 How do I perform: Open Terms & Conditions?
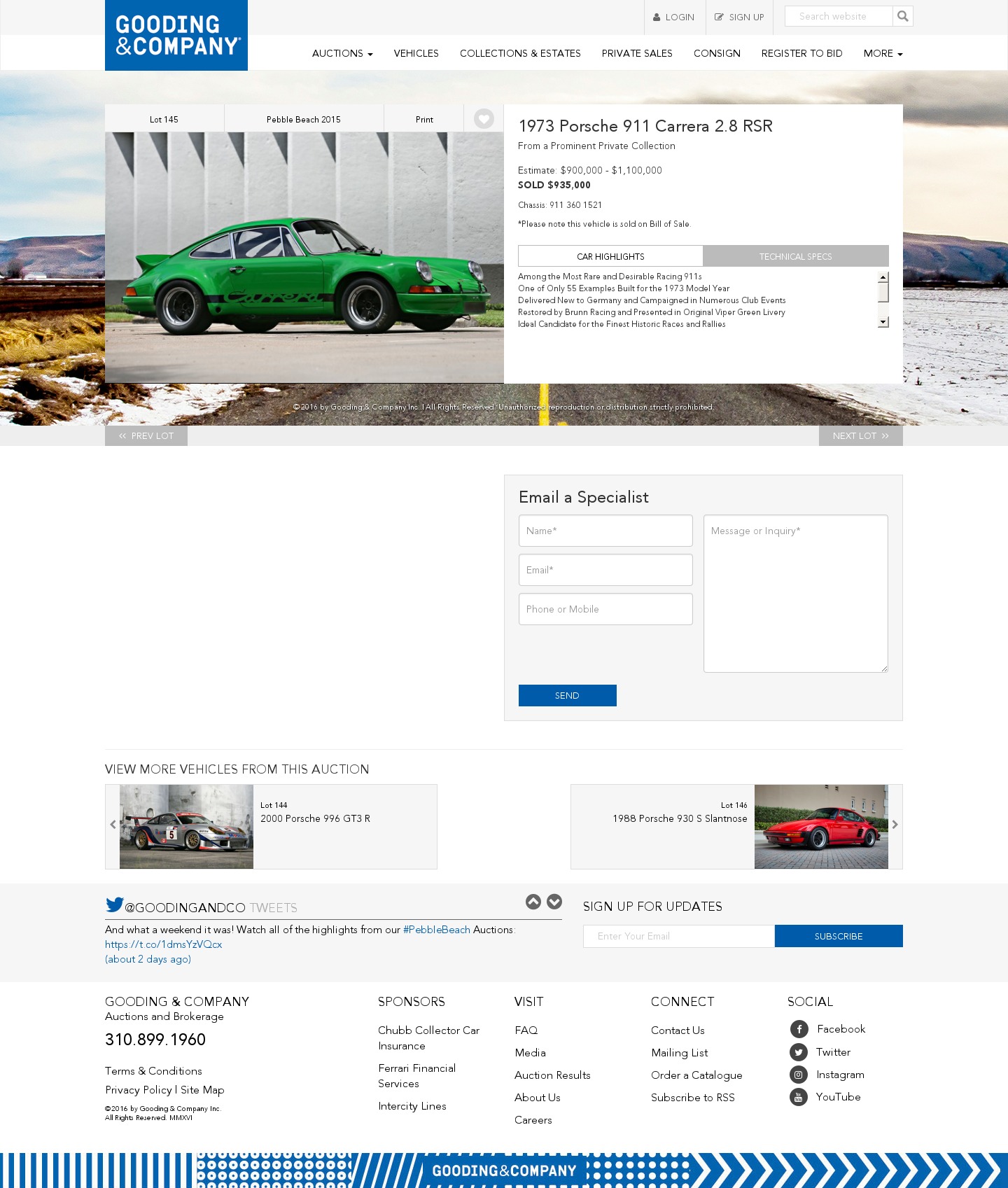(153, 1071)
